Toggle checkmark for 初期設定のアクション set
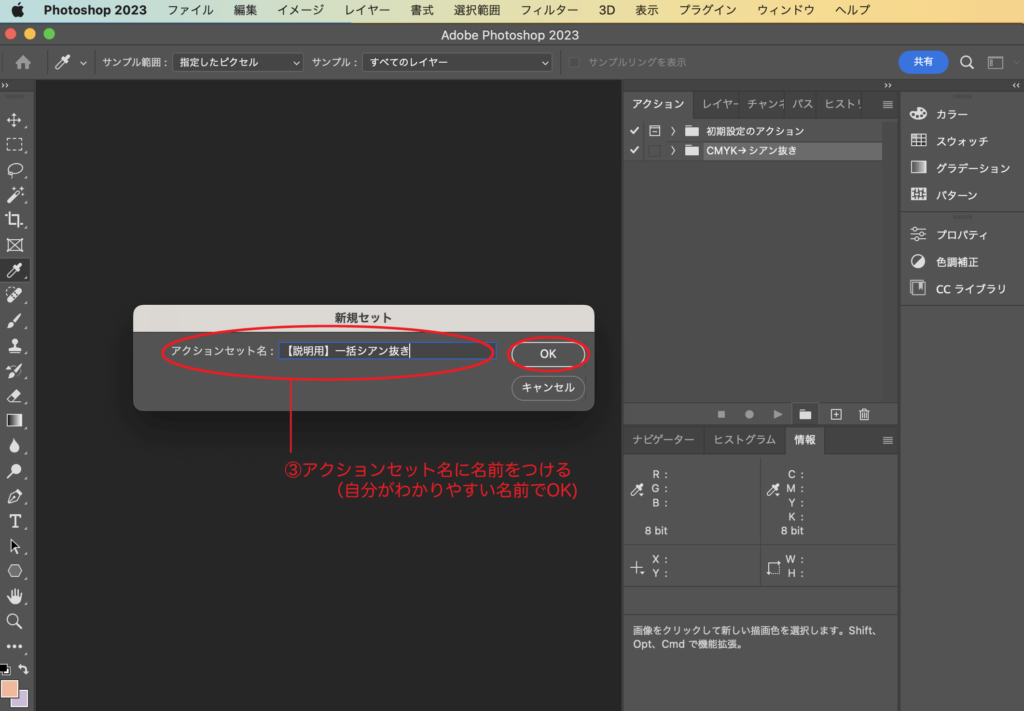The width and height of the screenshot is (1024, 711). [634, 131]
